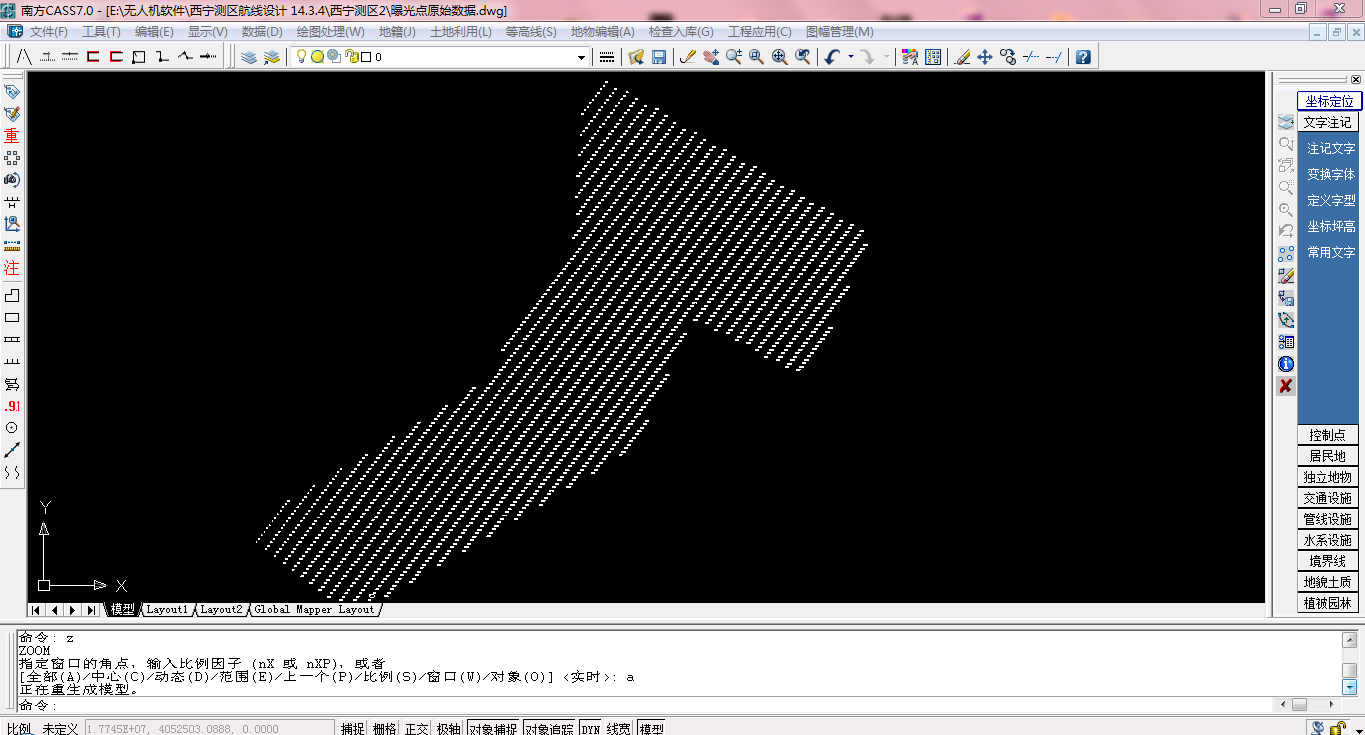Click the color-text style icon in toolbar
1365x735 pixels.
point(910,57)
